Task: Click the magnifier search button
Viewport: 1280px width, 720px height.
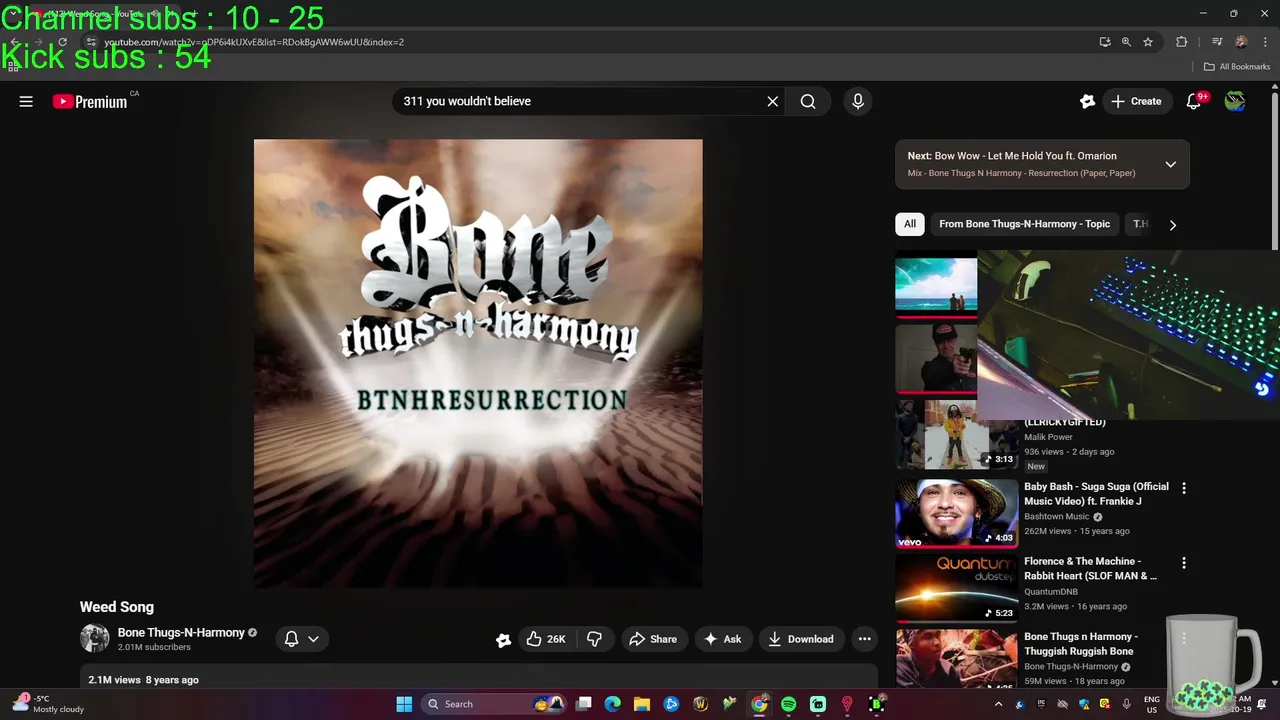Action: [808, 101]
